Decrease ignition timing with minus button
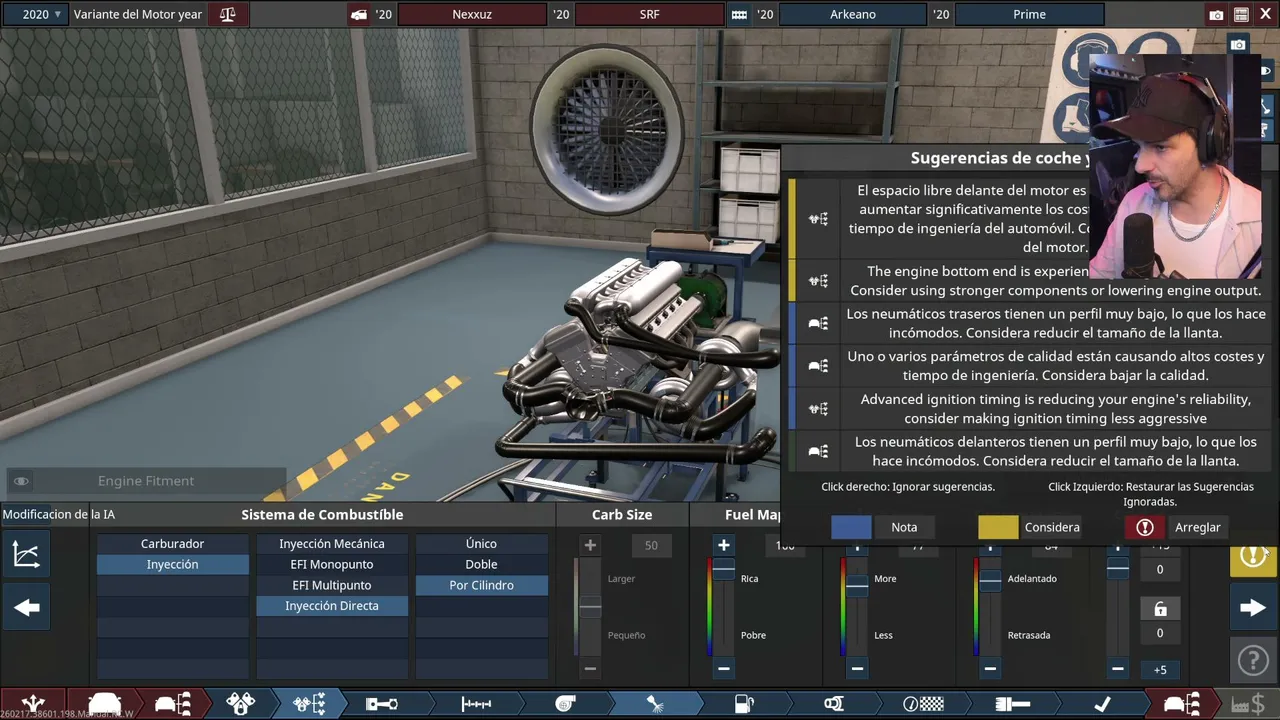The height and width of the screenshot is (720, 1280). coord(990,668)
